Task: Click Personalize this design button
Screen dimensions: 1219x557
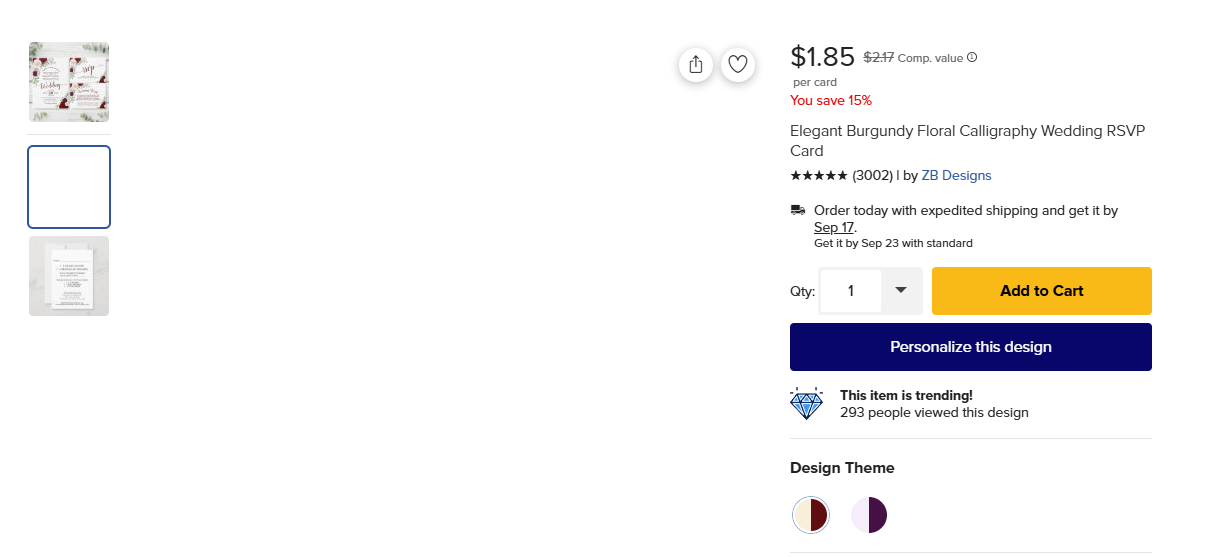Action: [x=971, y=347]
